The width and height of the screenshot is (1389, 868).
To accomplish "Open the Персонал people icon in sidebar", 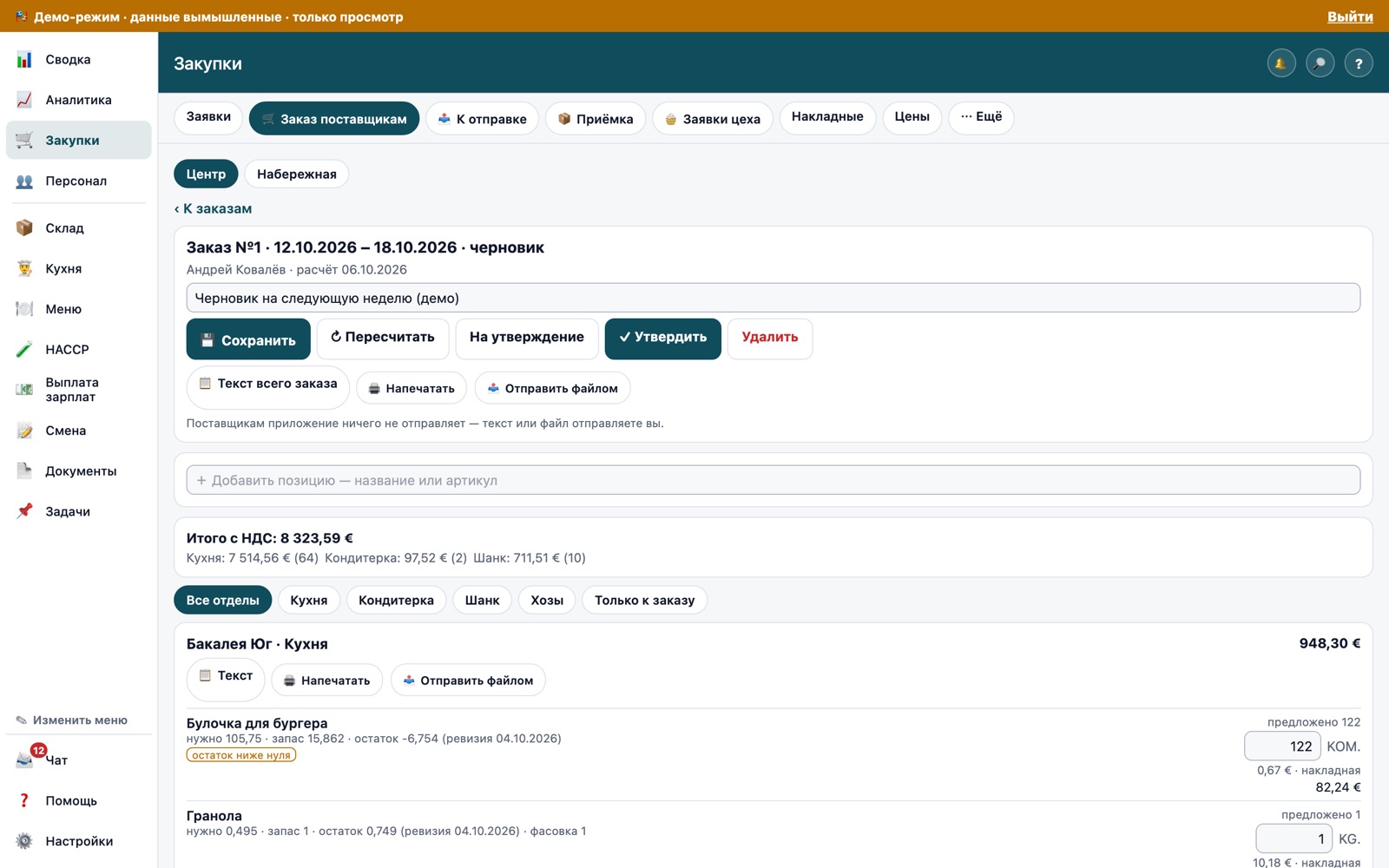I will click(x=24, y=181).
